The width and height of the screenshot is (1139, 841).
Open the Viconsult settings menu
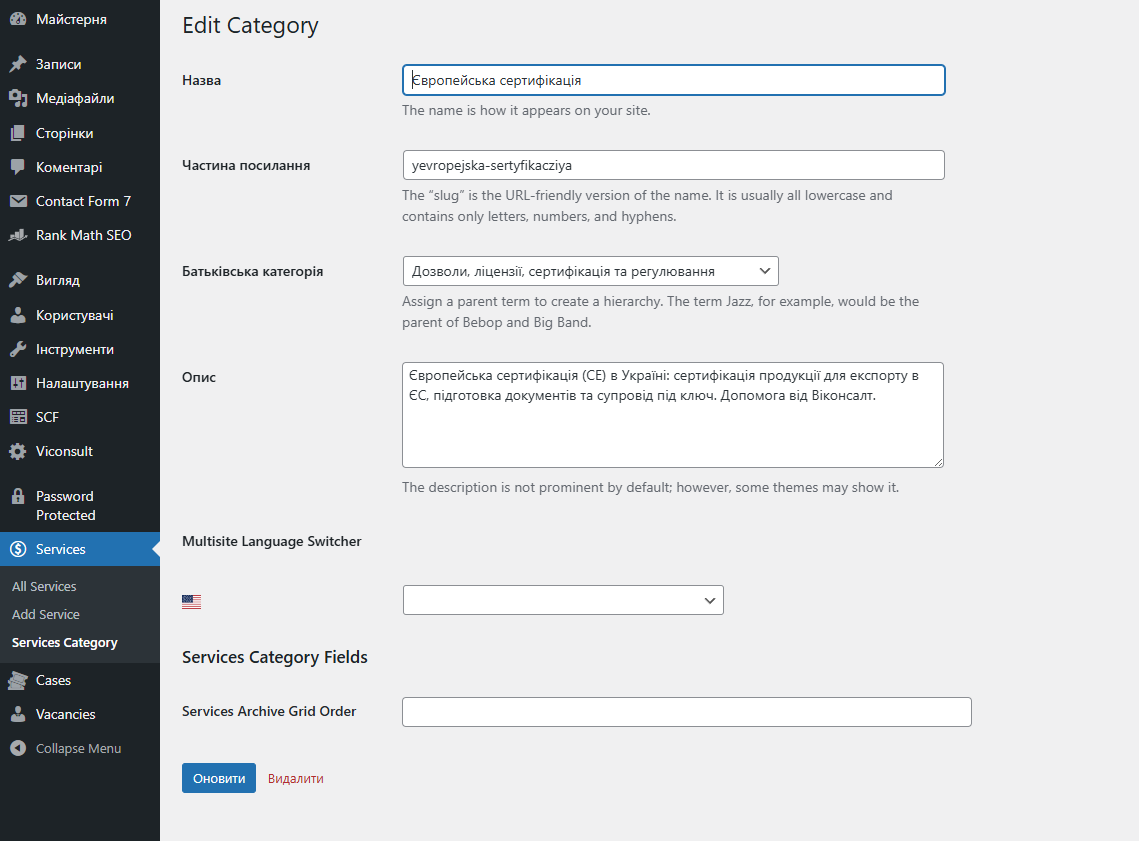pyautogui.click(x=64, y=451)
